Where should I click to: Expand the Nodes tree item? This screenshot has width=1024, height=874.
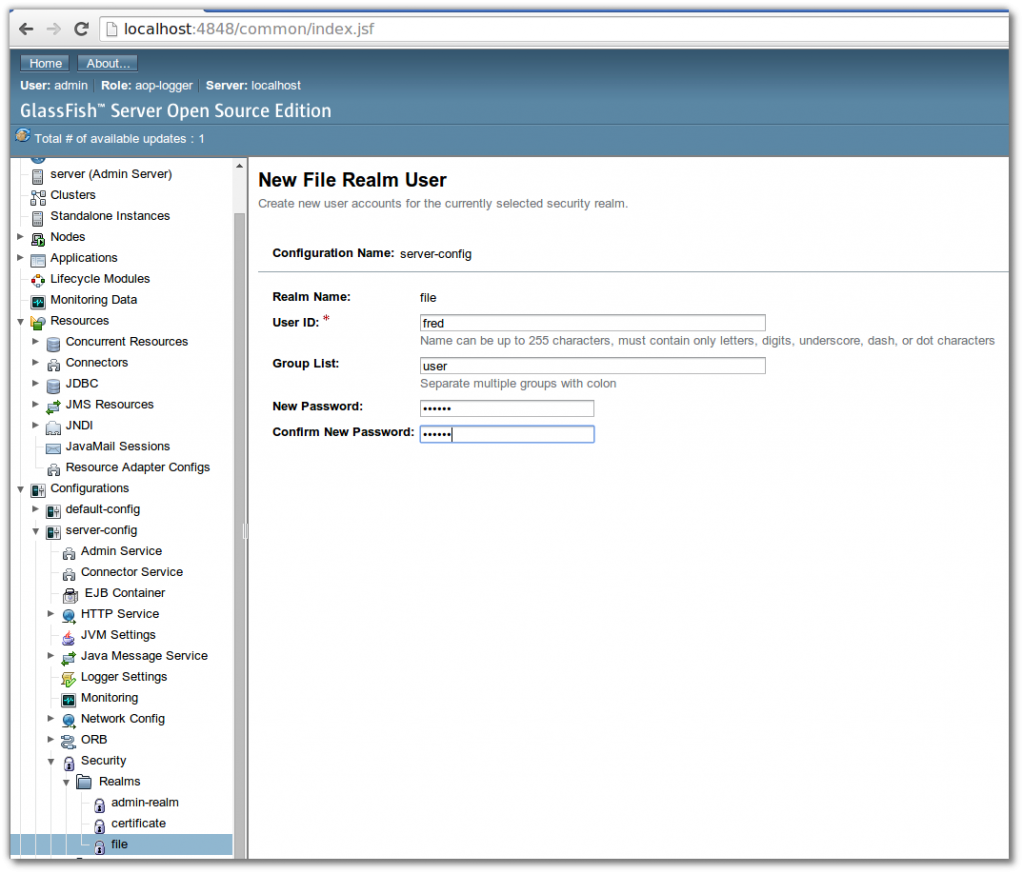pos(22,237)
